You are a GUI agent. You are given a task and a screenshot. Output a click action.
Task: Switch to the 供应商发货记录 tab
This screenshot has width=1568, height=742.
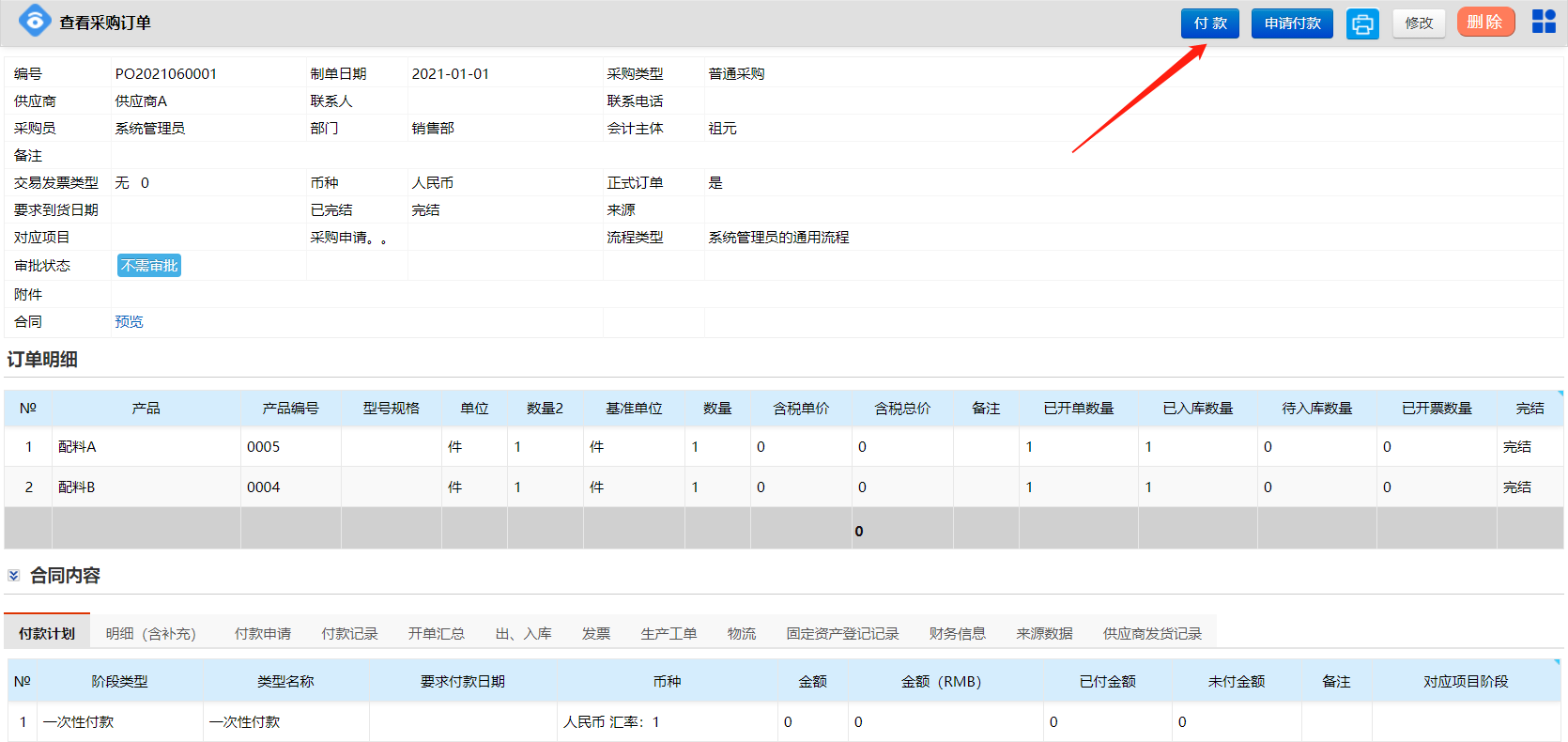(x=1152, y=634)
